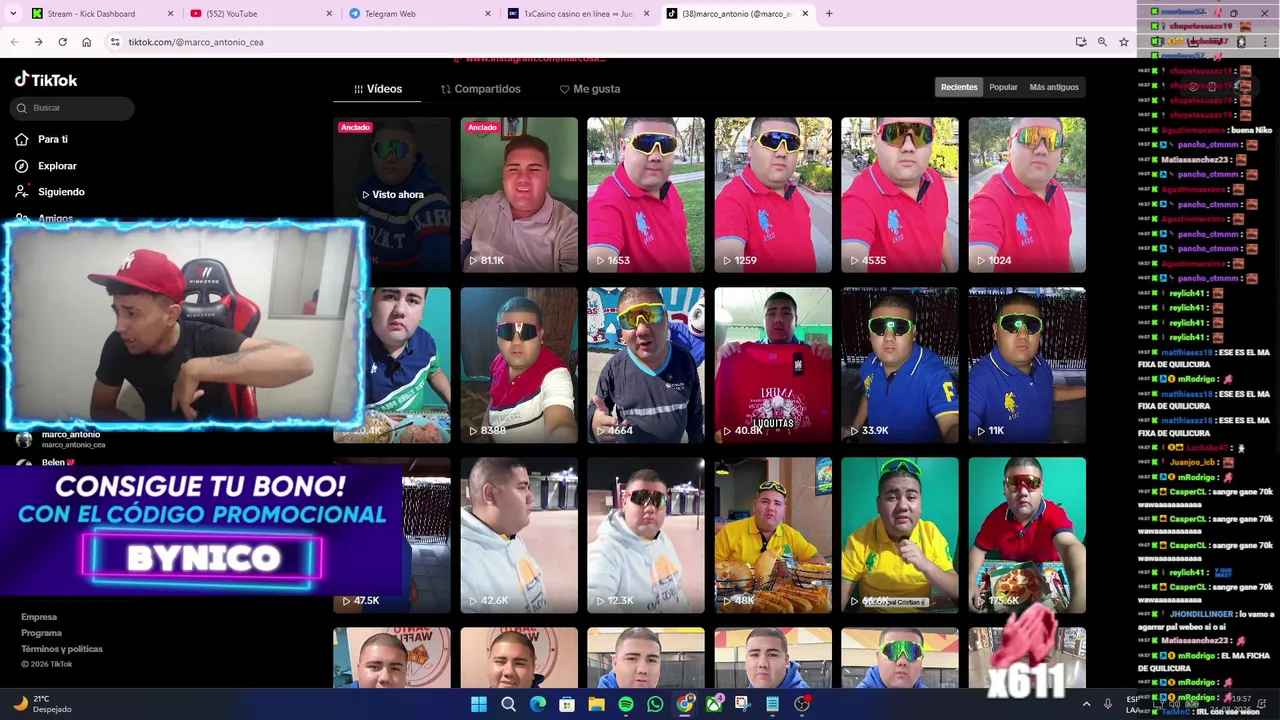Bookmark this page with the star icon
The width and height of the screenshot is (1280, 720).
point(1124,42)
